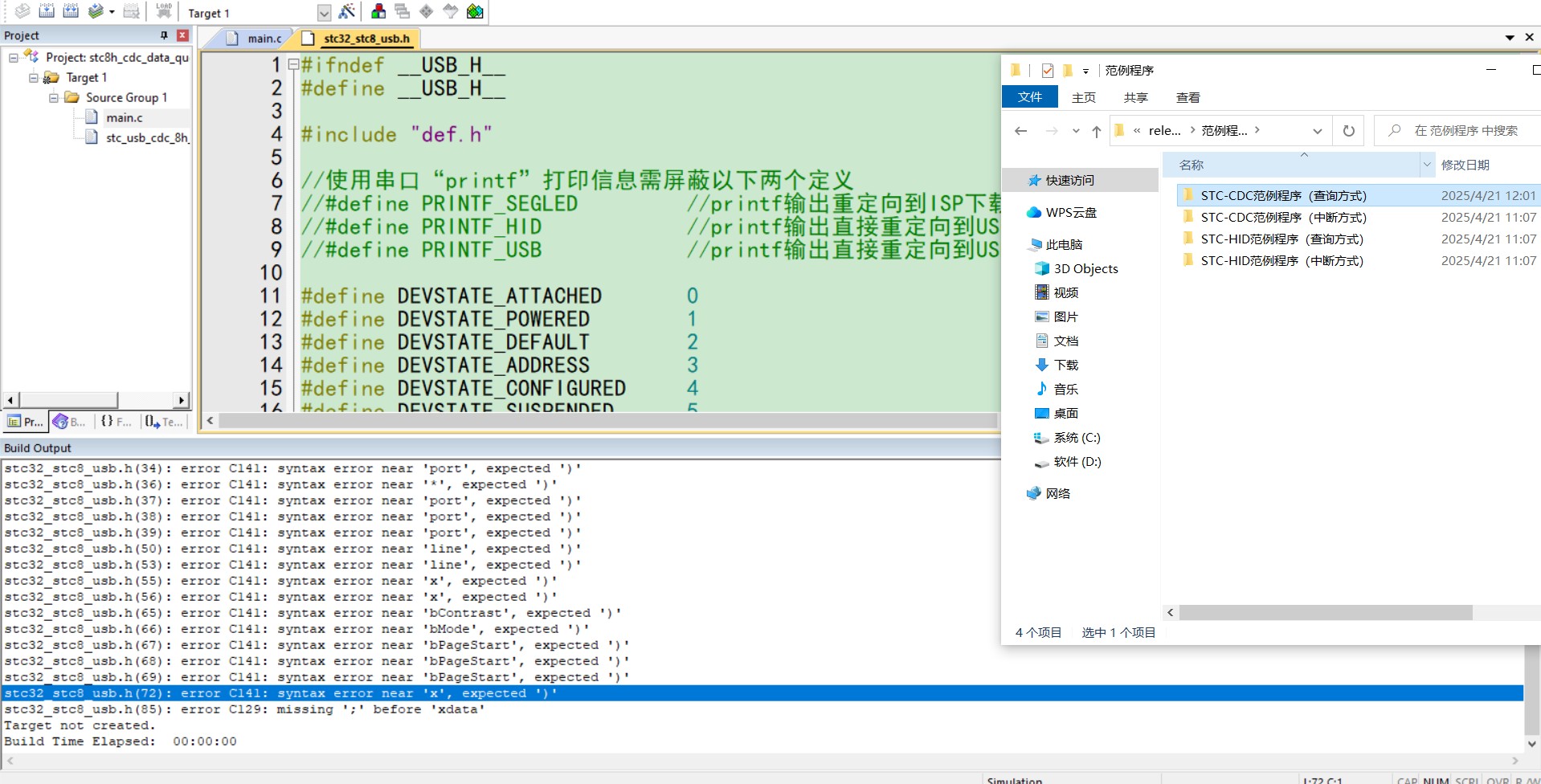Open the Target 1 selection dropdown

[x=324, y=13]
